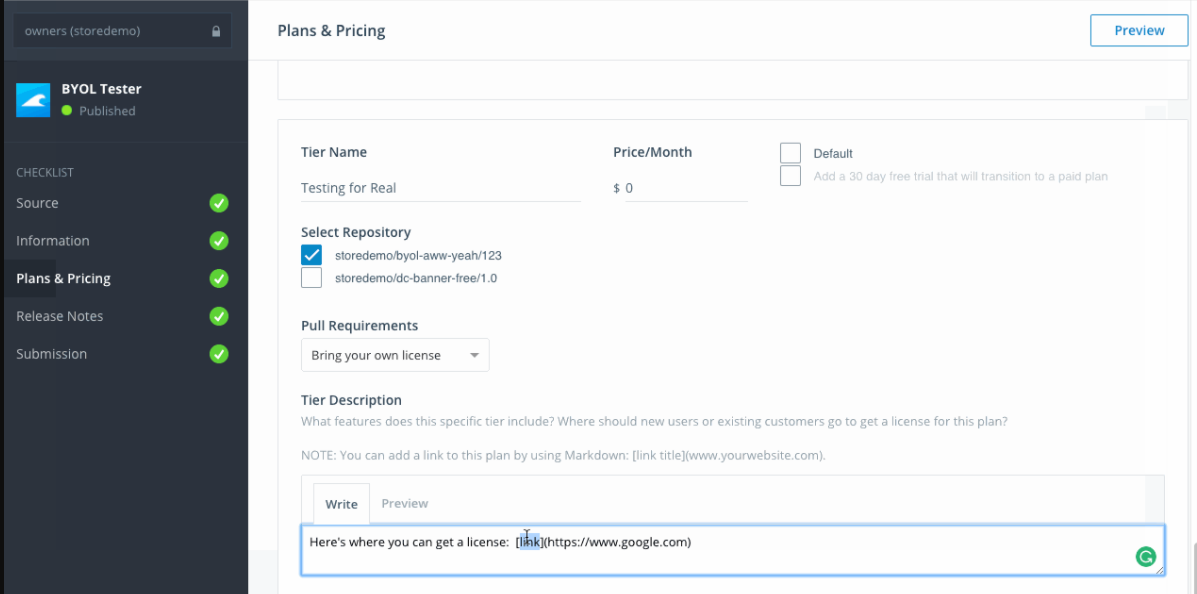Click the green checkmark next to Submission

click(219, 354)
